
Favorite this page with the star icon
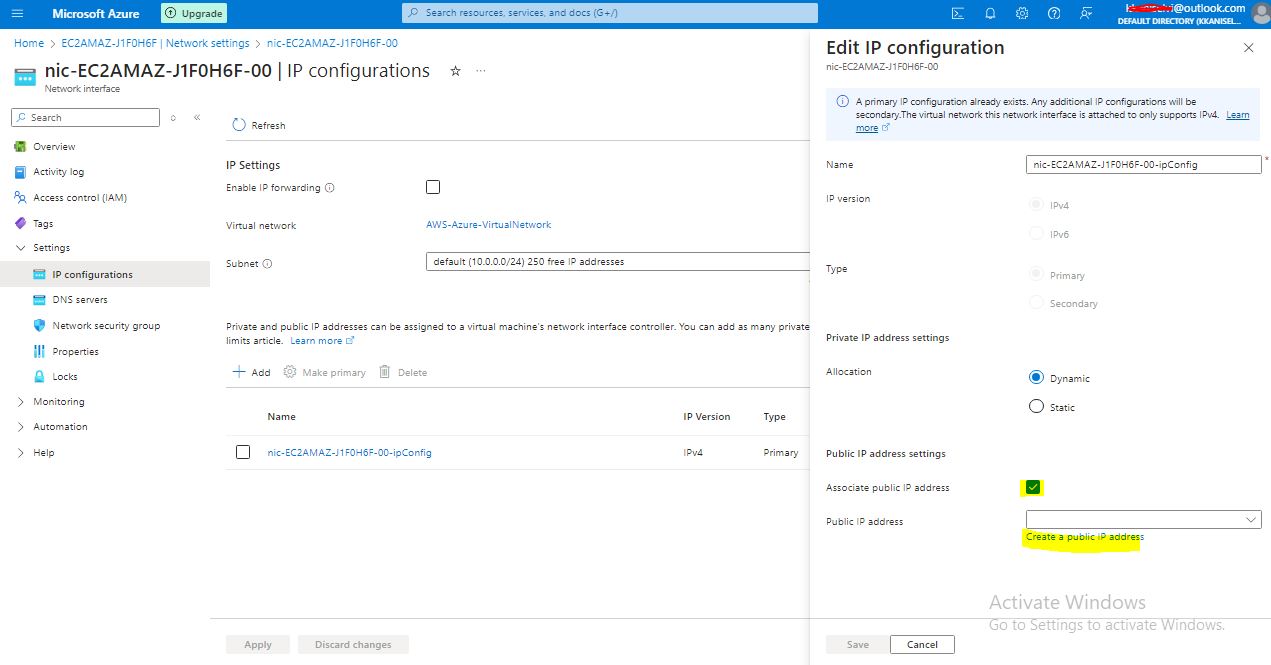456,71
